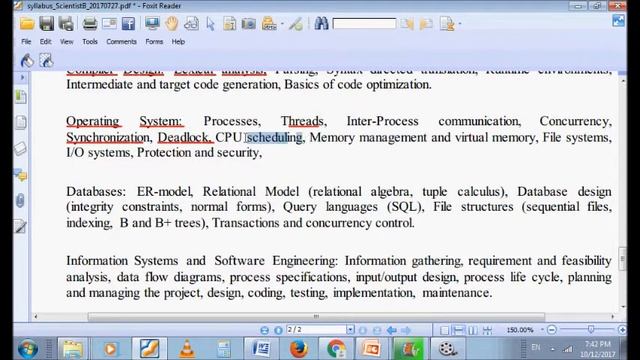Open the page number dropdown arrow

(350, 329)
